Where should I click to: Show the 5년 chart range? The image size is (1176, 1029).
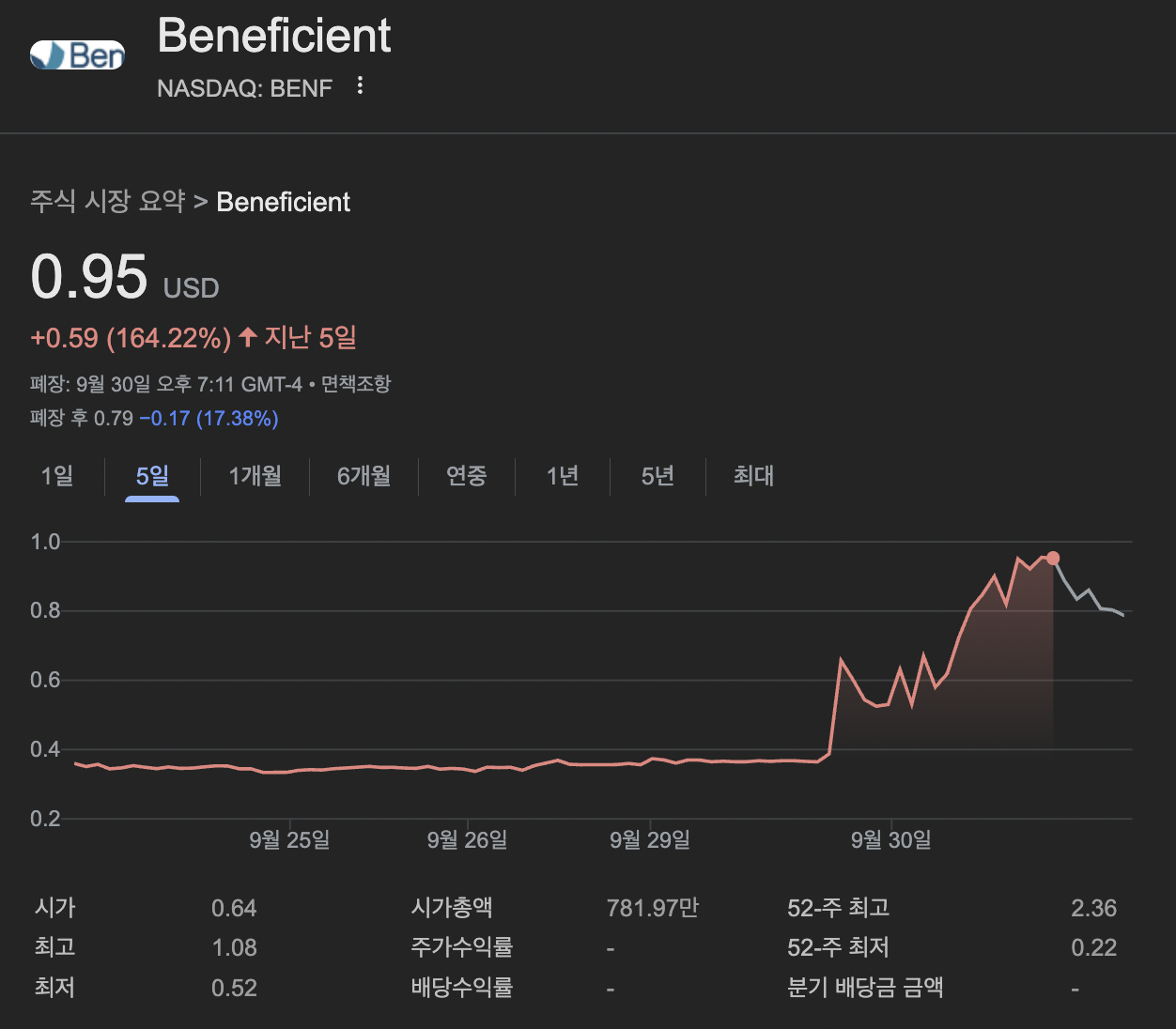click(658, 476)
